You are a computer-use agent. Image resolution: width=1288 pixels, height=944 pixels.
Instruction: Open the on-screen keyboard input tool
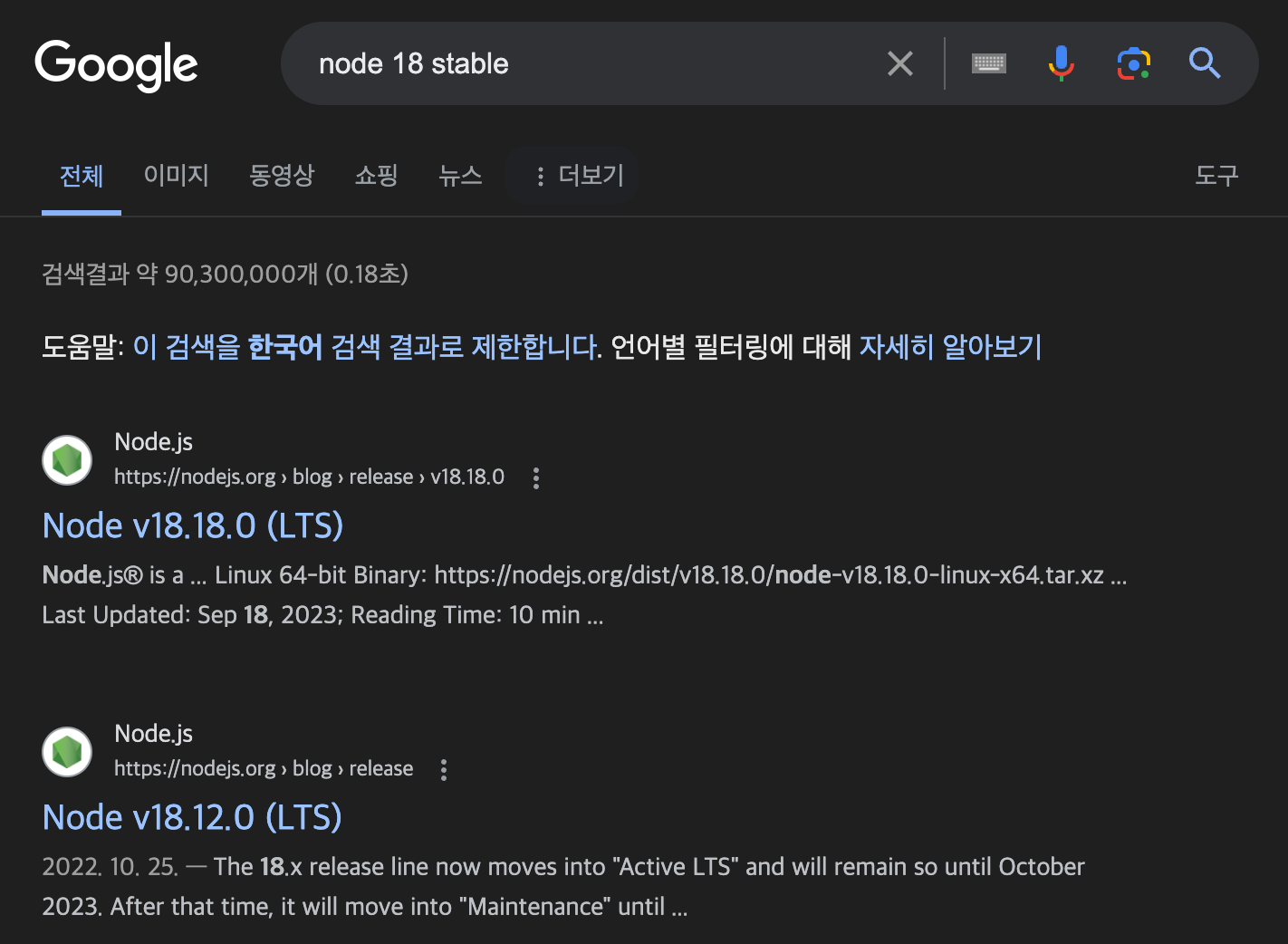(x=988, y=63)
